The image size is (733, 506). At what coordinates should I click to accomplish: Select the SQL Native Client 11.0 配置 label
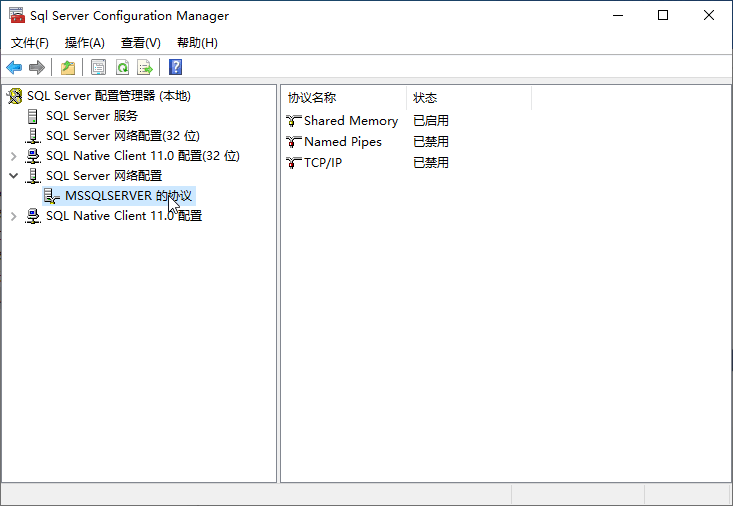click(x=124, y=216)
